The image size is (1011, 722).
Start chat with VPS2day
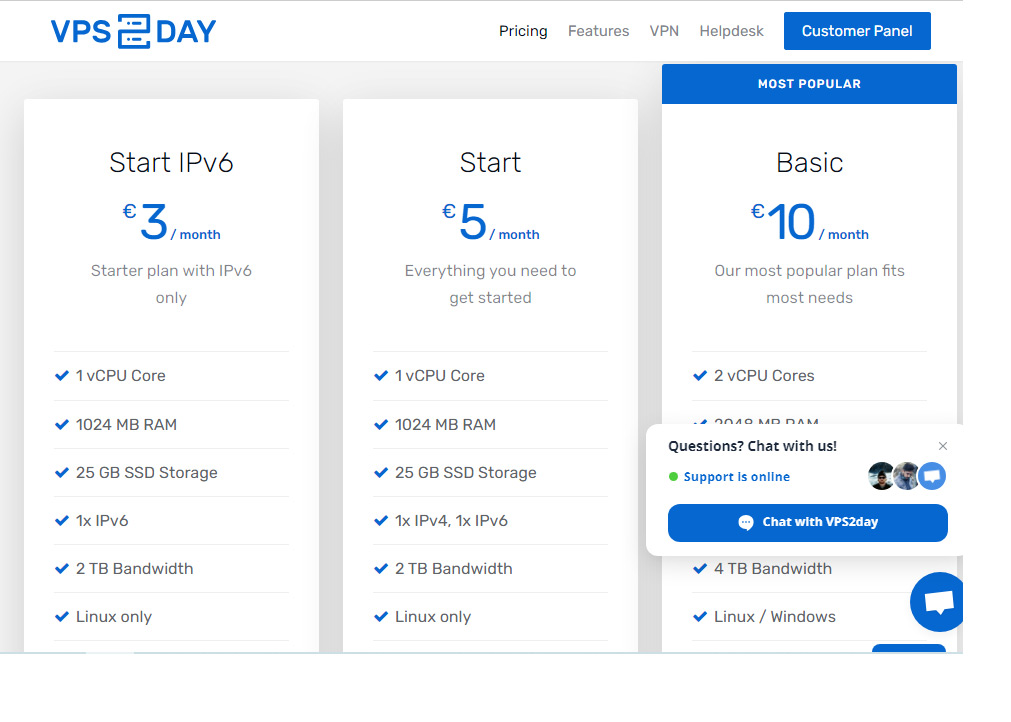(807, 523)
